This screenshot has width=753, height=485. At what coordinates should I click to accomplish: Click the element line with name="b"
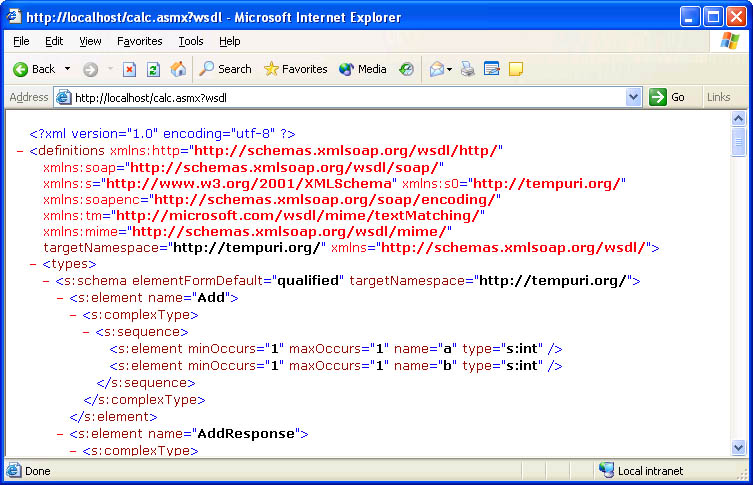point(336,366)
